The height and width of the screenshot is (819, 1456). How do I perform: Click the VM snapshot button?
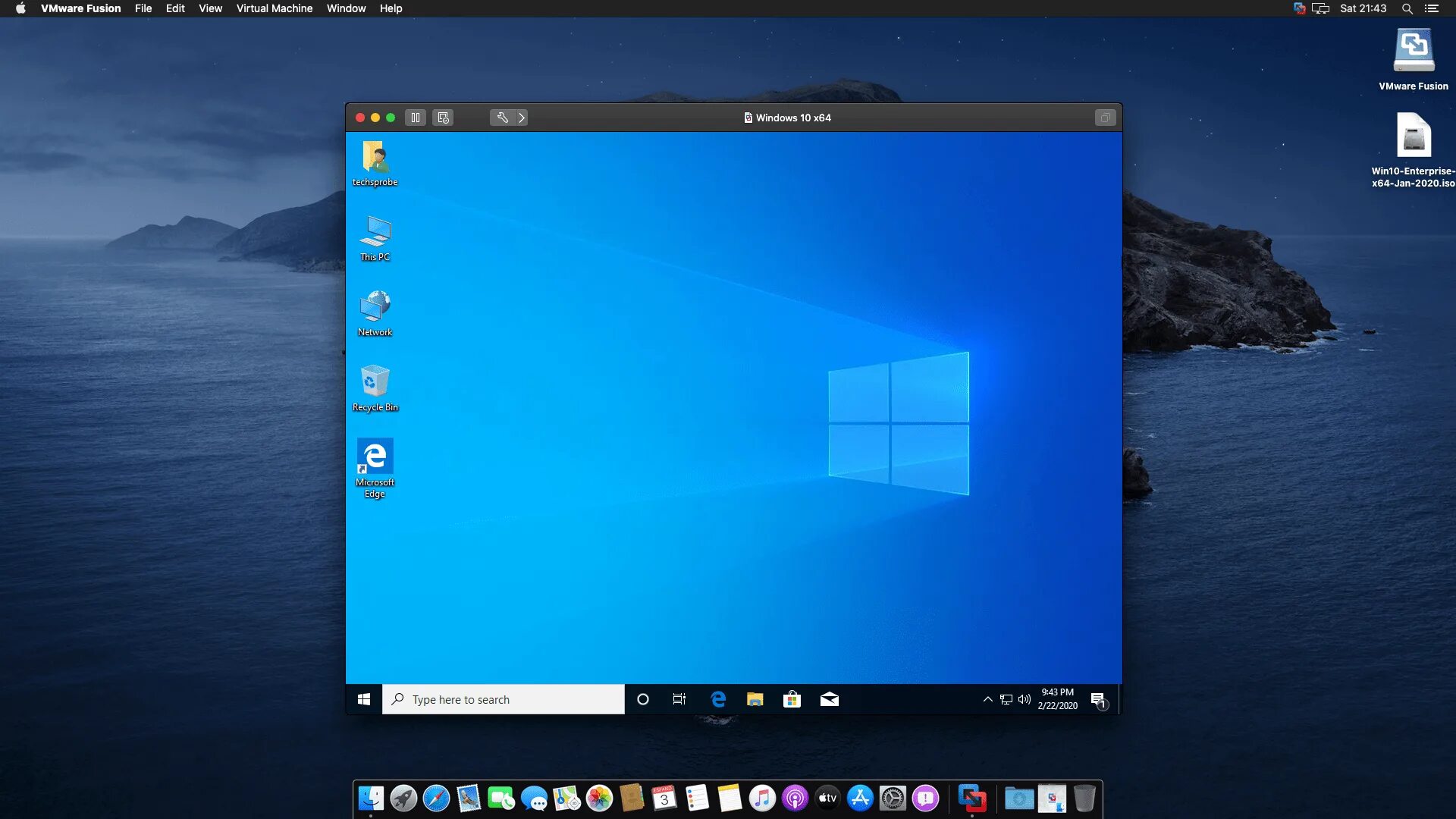point(444,118)
